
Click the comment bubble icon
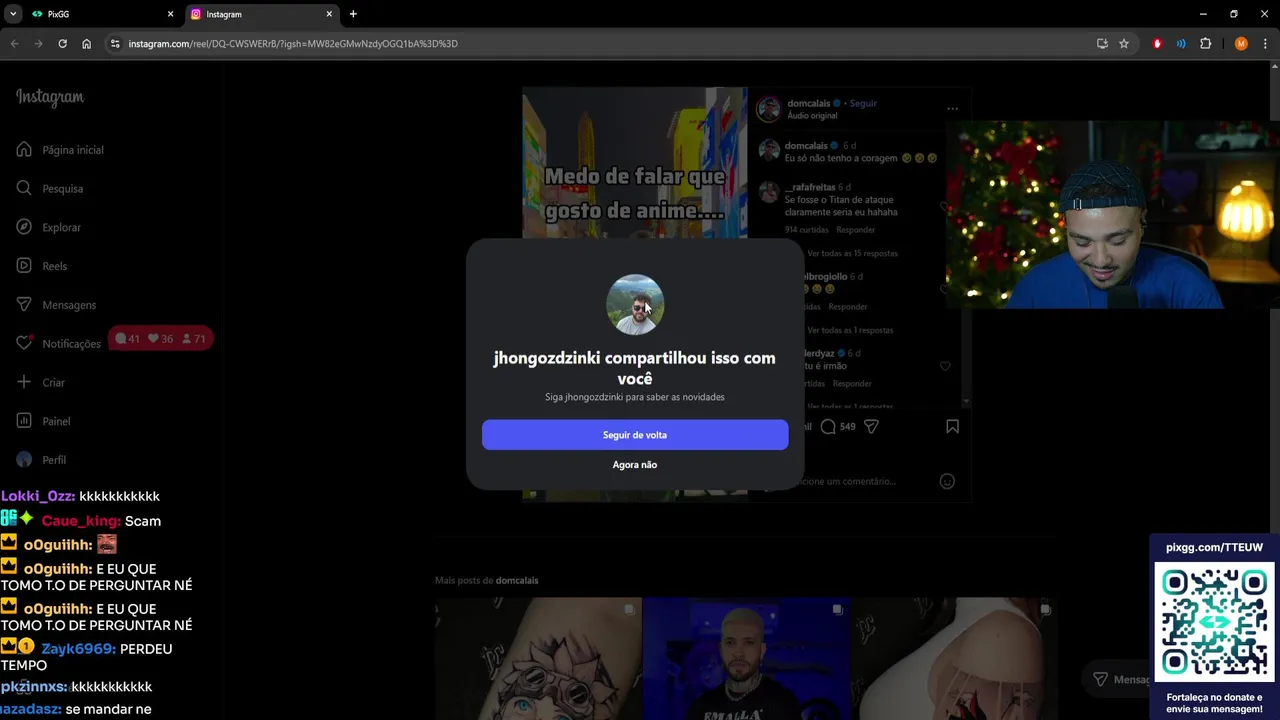828,426
